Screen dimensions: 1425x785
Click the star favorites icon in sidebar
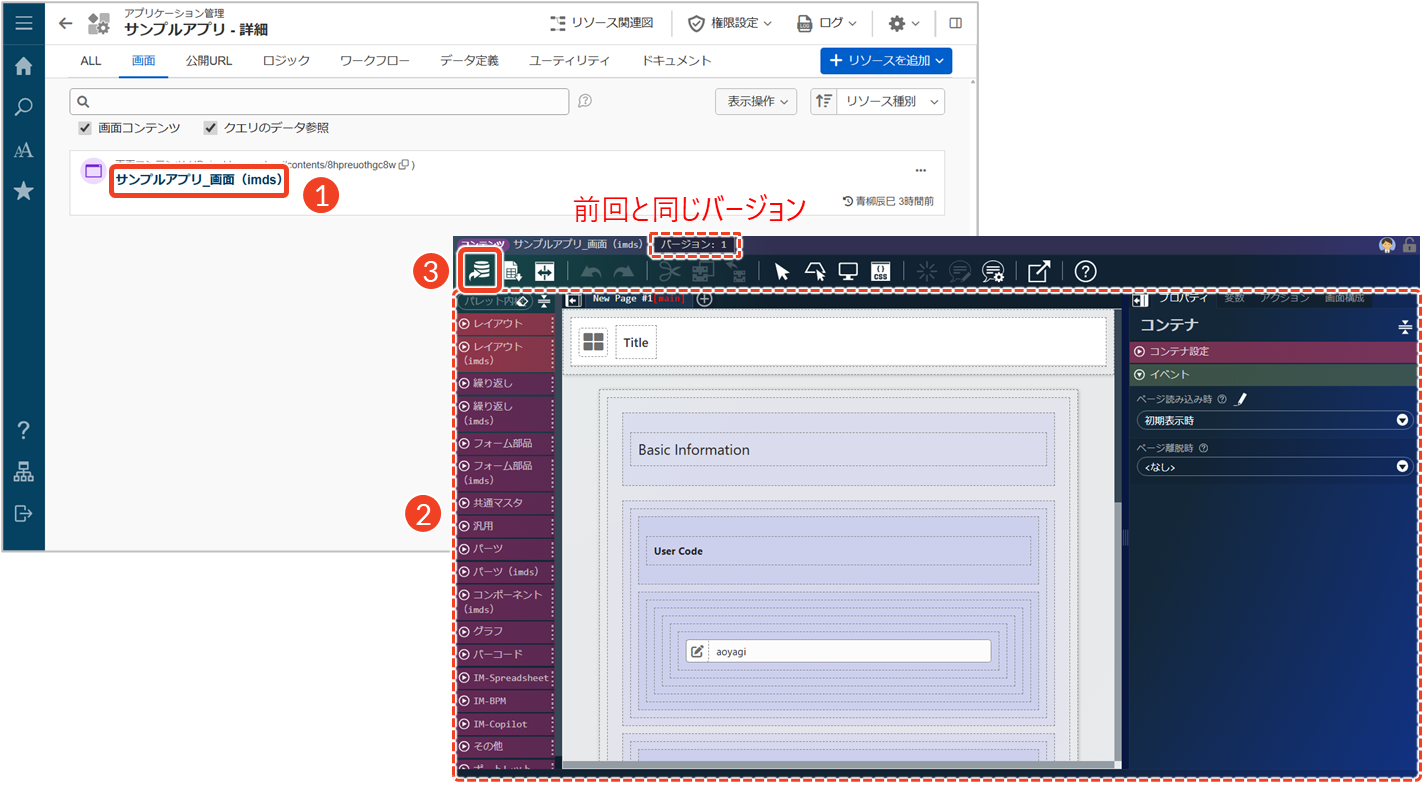(x=23, y=191)
